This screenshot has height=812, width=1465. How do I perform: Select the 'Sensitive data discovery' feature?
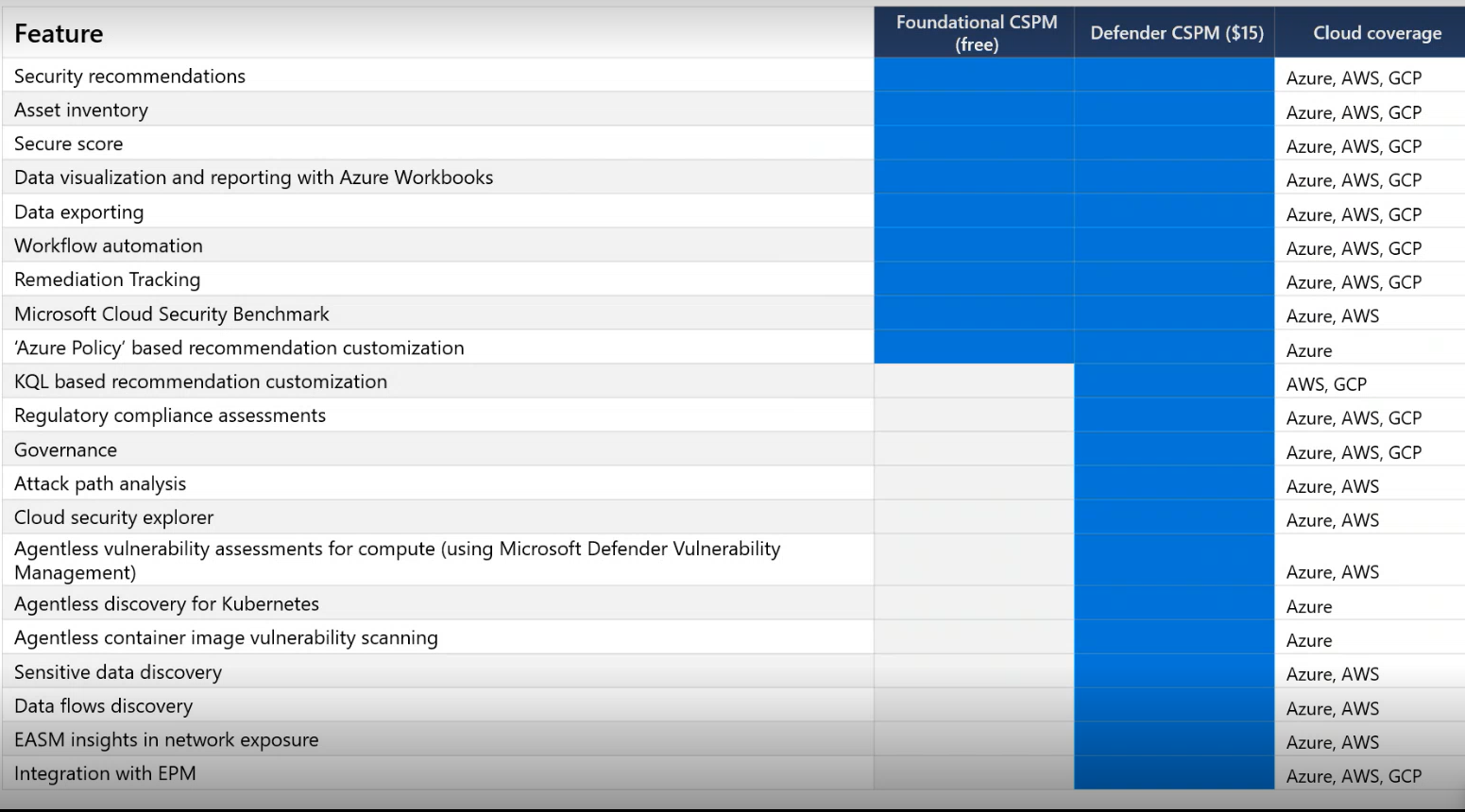coord(117,672)
